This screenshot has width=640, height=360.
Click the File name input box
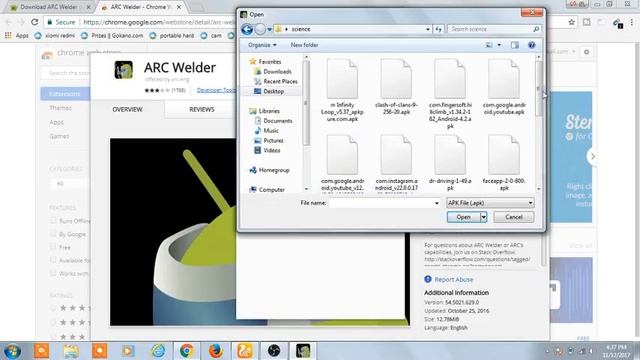(381, 203)
